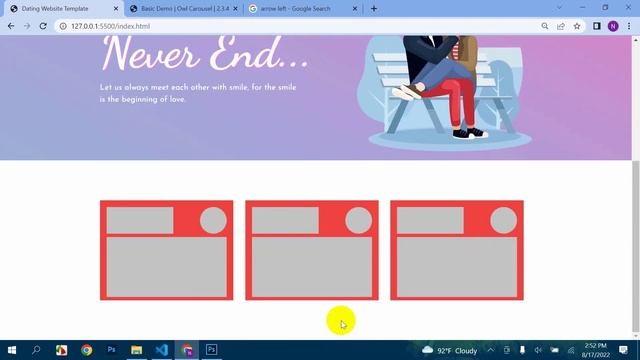Open the first Photoshop taskbar icon
This screenshot has height=360, width=640.
click(x=111, y=350)
